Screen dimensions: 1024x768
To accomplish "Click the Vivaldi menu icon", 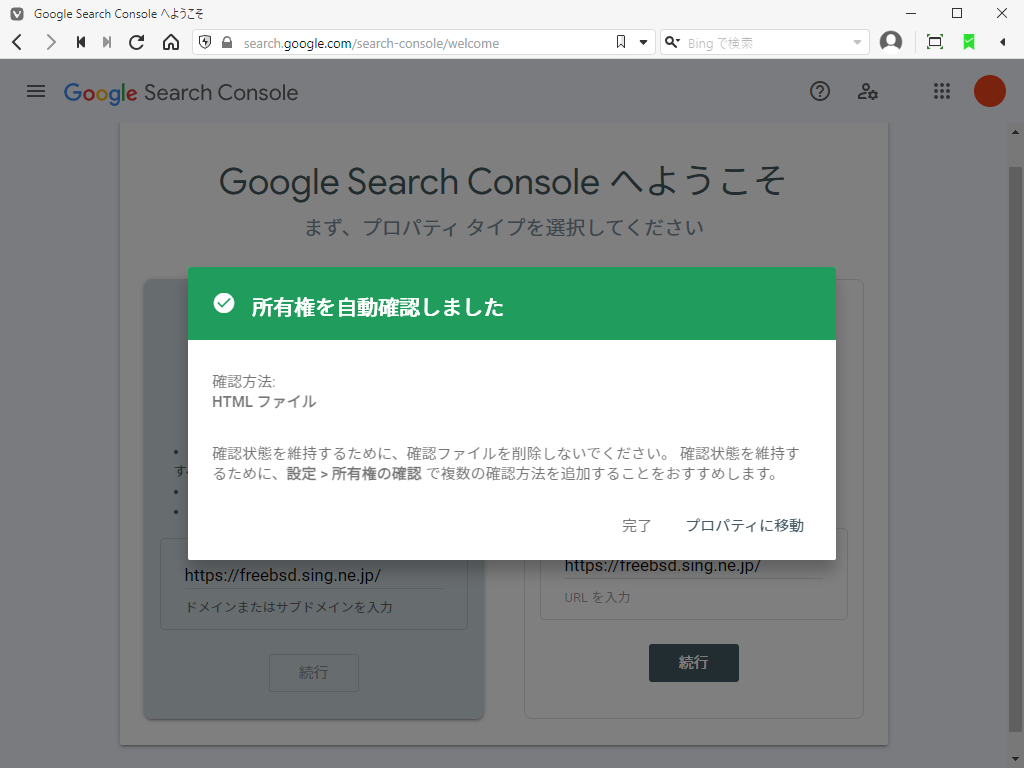I will (17, 13).
